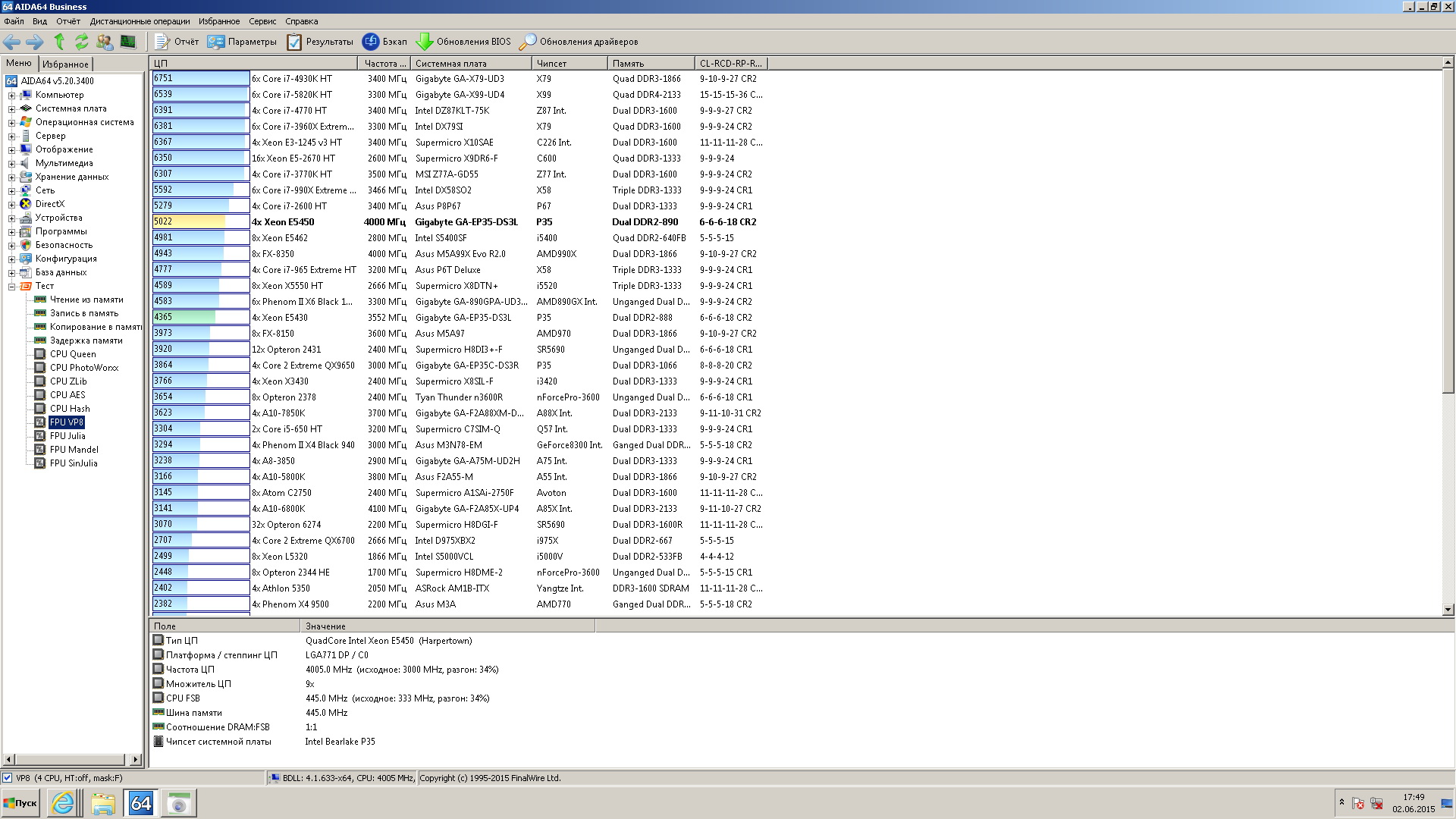Toggle the VP8 checkbox in the status bar
This screenshot has height=819, width=1456.
(8, 778)
